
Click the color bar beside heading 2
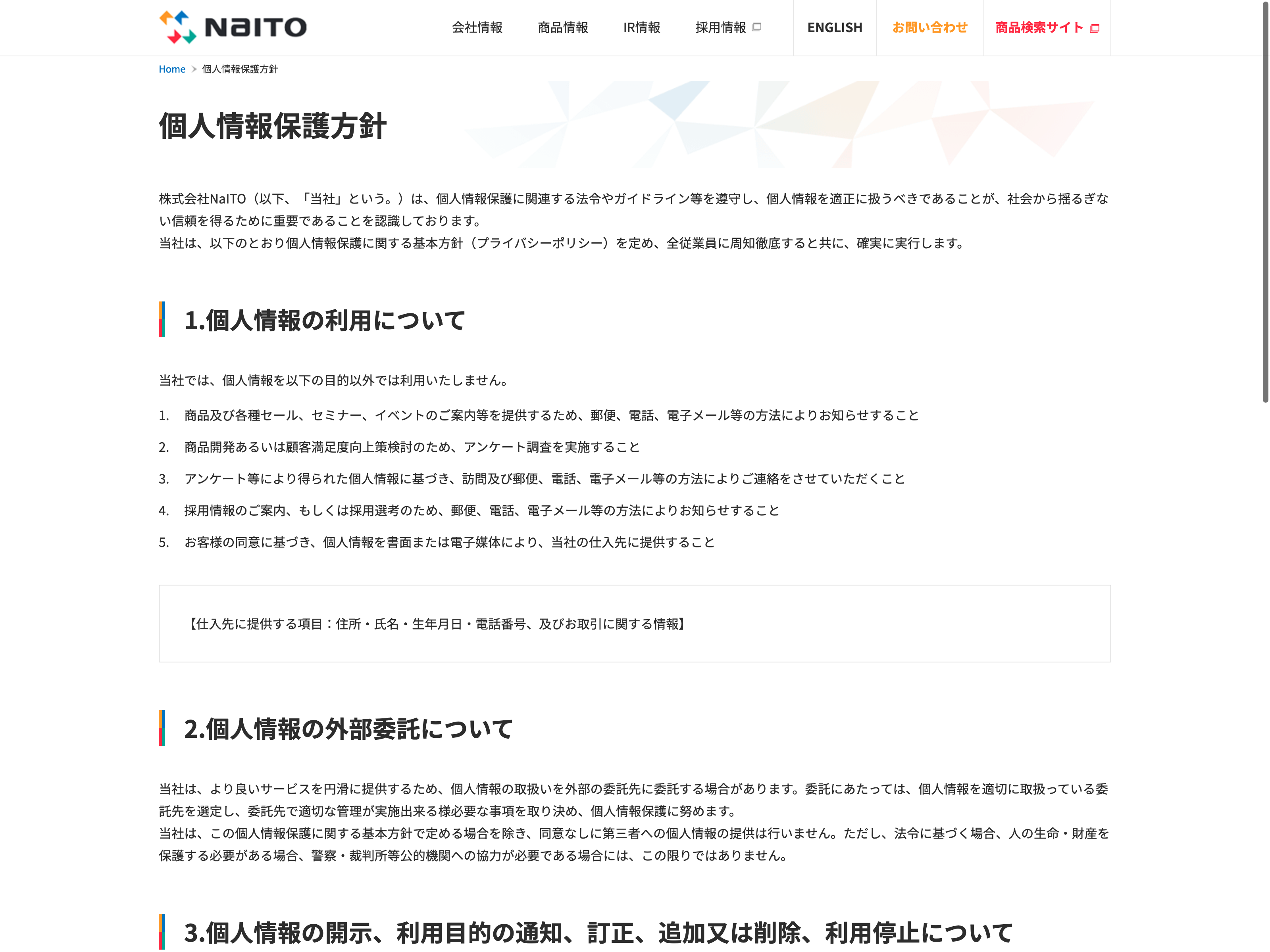162,727
